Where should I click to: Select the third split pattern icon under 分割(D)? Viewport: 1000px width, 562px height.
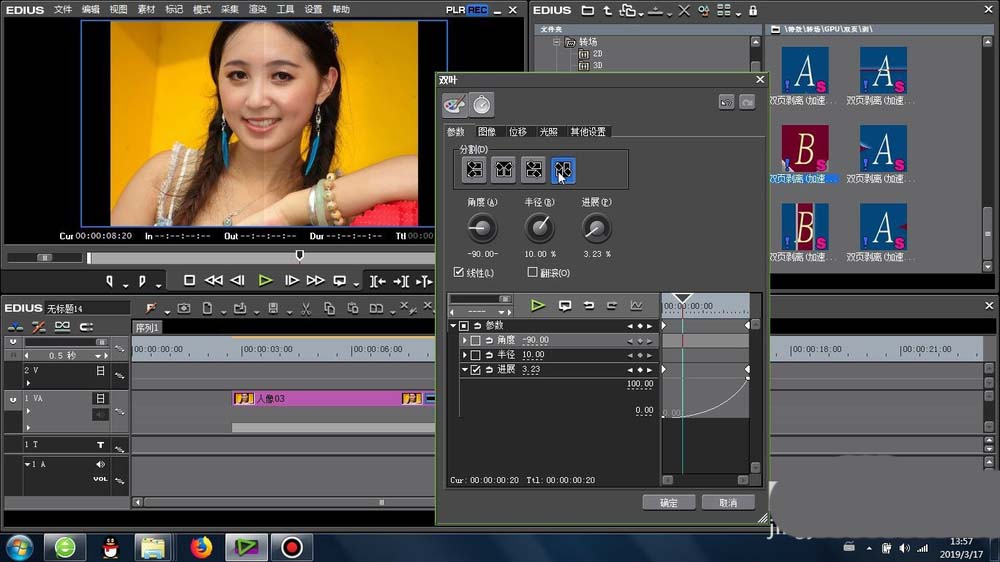[x=533, y=170]
